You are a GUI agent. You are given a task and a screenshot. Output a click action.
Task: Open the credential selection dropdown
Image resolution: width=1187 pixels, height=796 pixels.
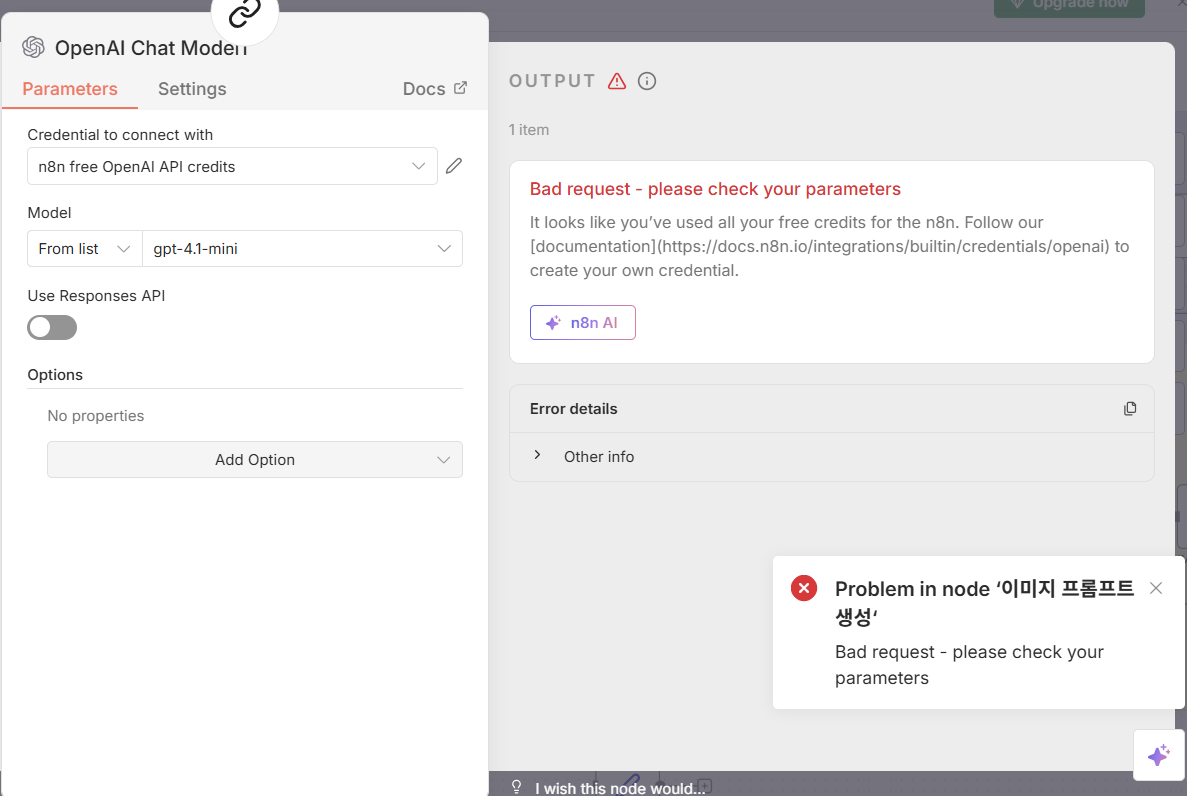click(232, 166)
